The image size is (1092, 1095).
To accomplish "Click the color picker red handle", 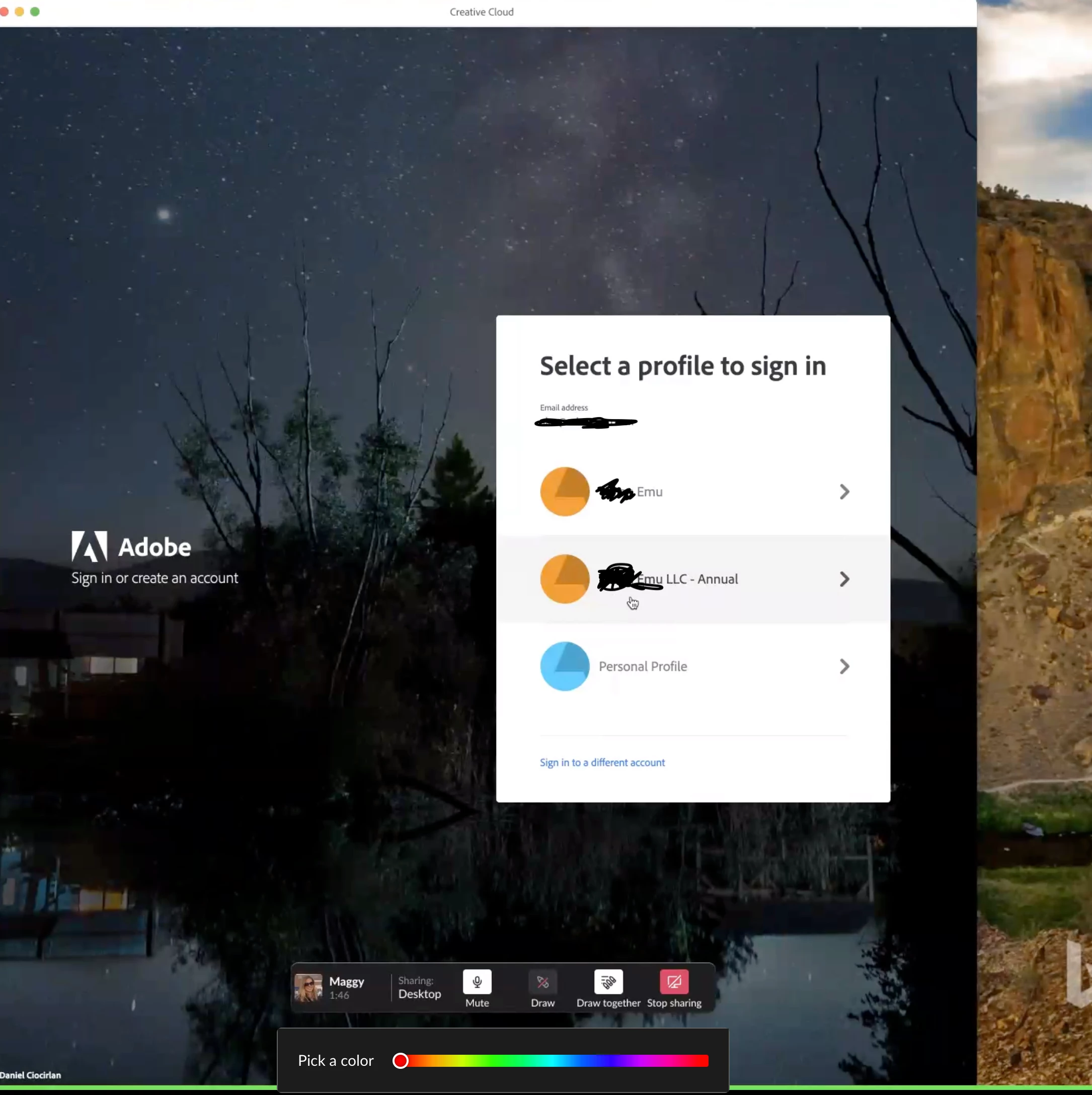I will [x=400, y=1060].
